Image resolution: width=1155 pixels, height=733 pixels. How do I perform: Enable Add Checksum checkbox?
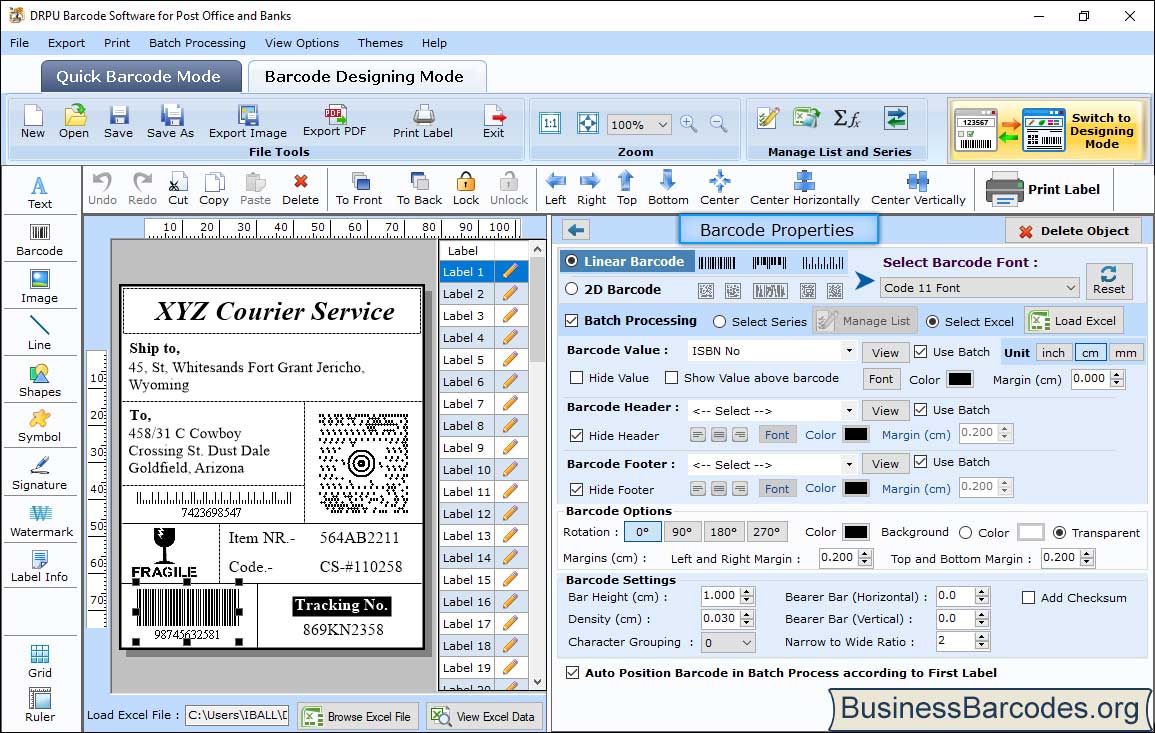point(1028,598)
